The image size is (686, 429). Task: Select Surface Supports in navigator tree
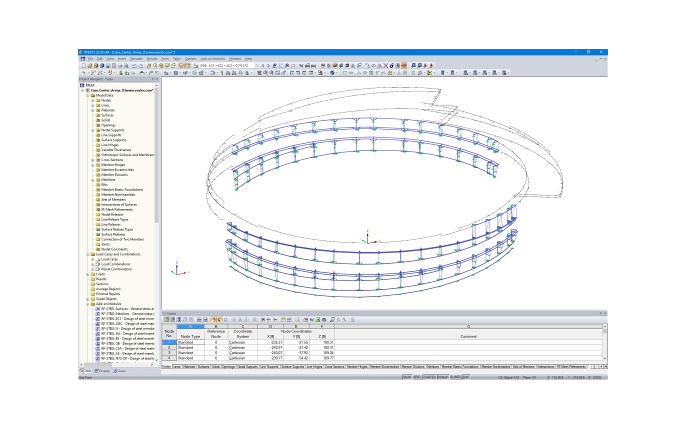point(113,140)
